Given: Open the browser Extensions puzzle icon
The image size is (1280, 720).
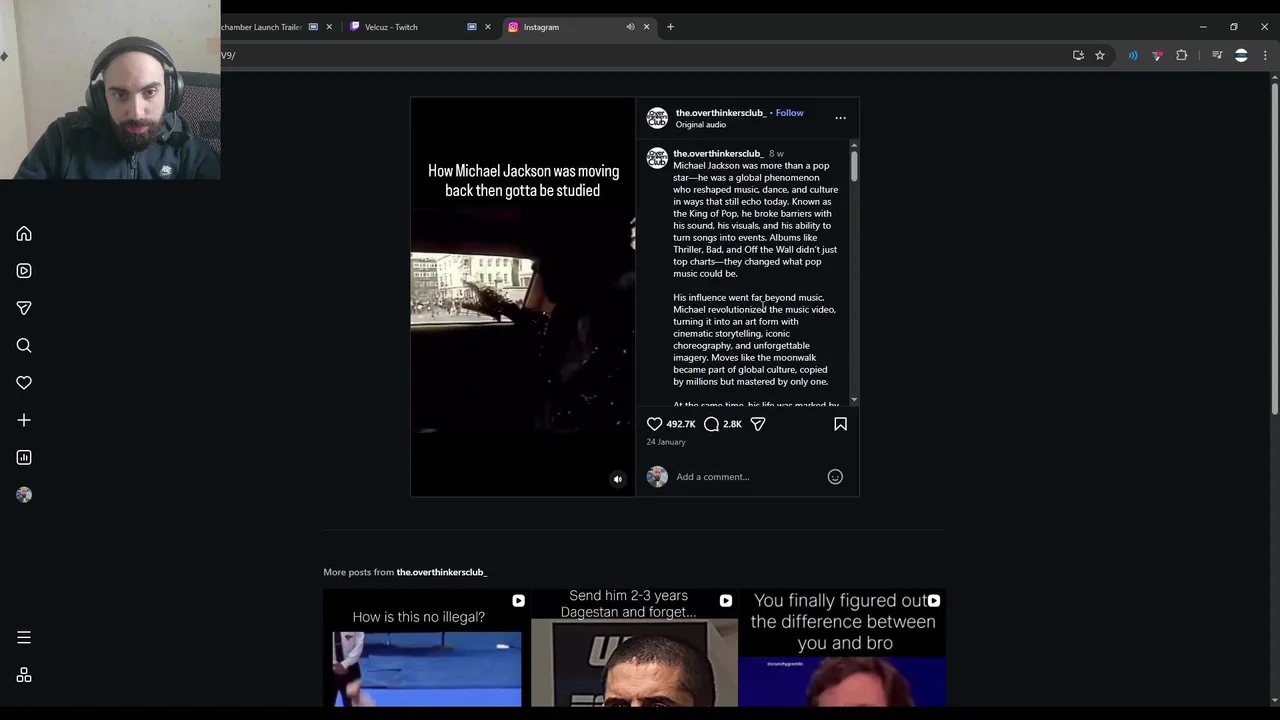Looking at the screenshot, I should tap(1182, 55).
